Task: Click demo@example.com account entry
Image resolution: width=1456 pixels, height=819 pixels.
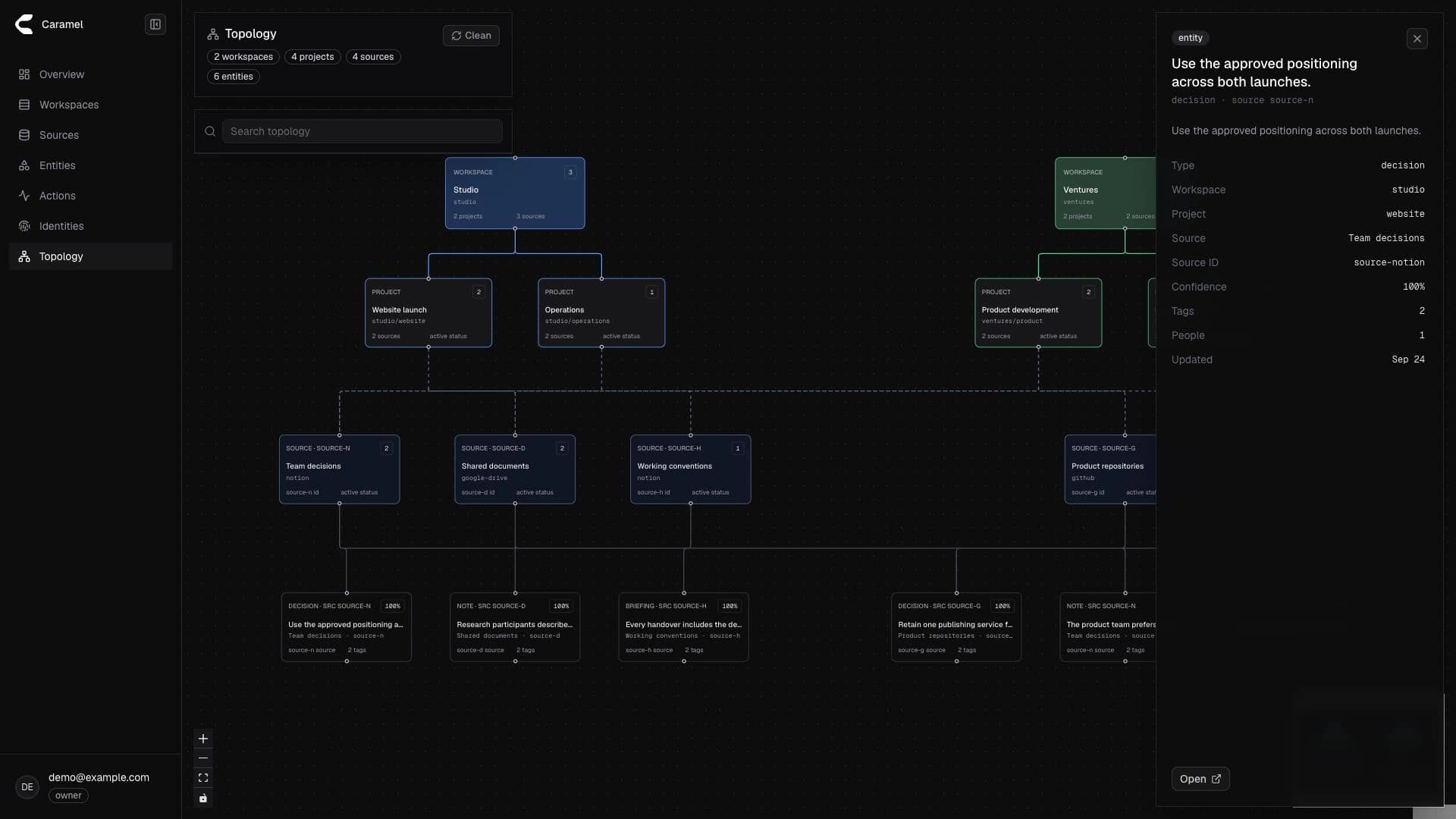Action: pyautogui.click(x=99, y=777)
